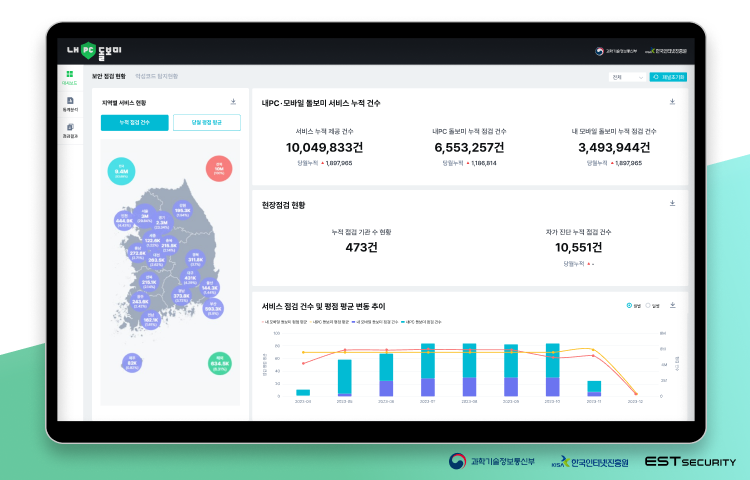Select the 보안 점검 현황 tab
The width and height of the screenshot is (750, 480).
point(109,76)
